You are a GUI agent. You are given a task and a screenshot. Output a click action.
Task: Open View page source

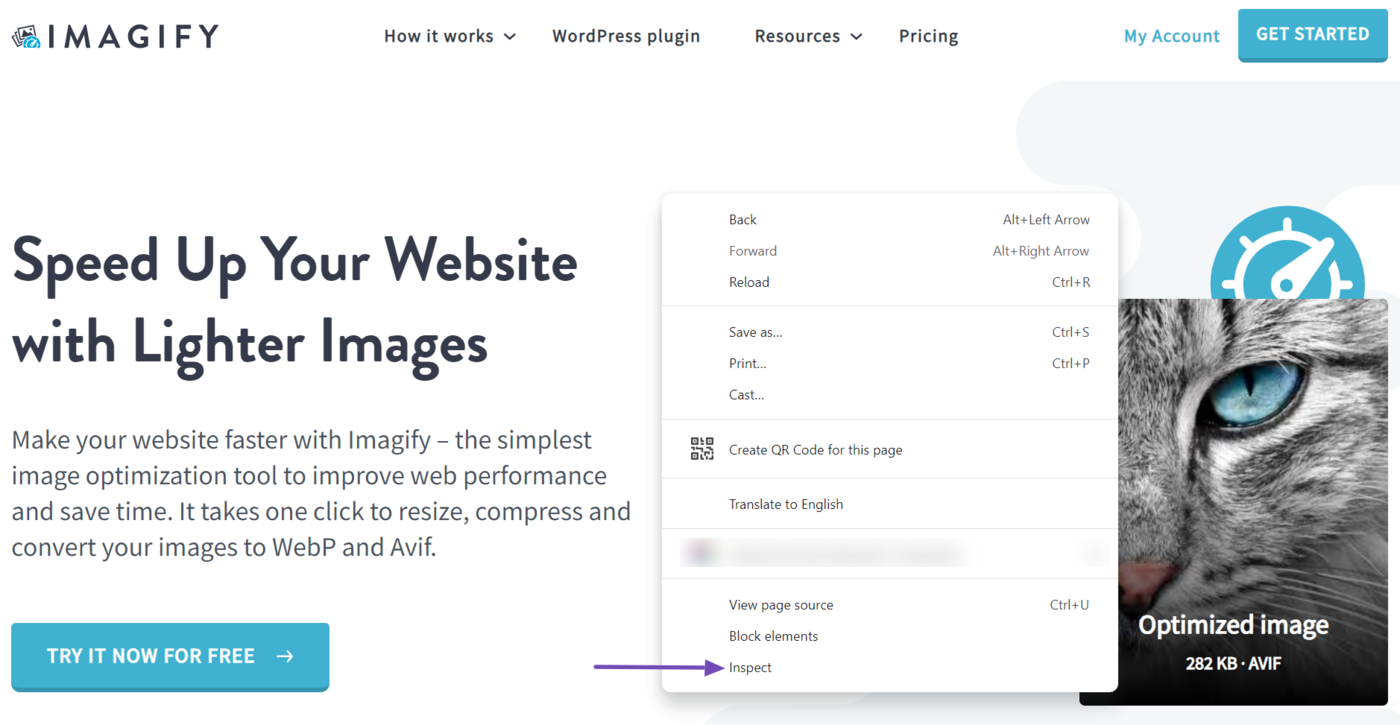pos(890,605)
